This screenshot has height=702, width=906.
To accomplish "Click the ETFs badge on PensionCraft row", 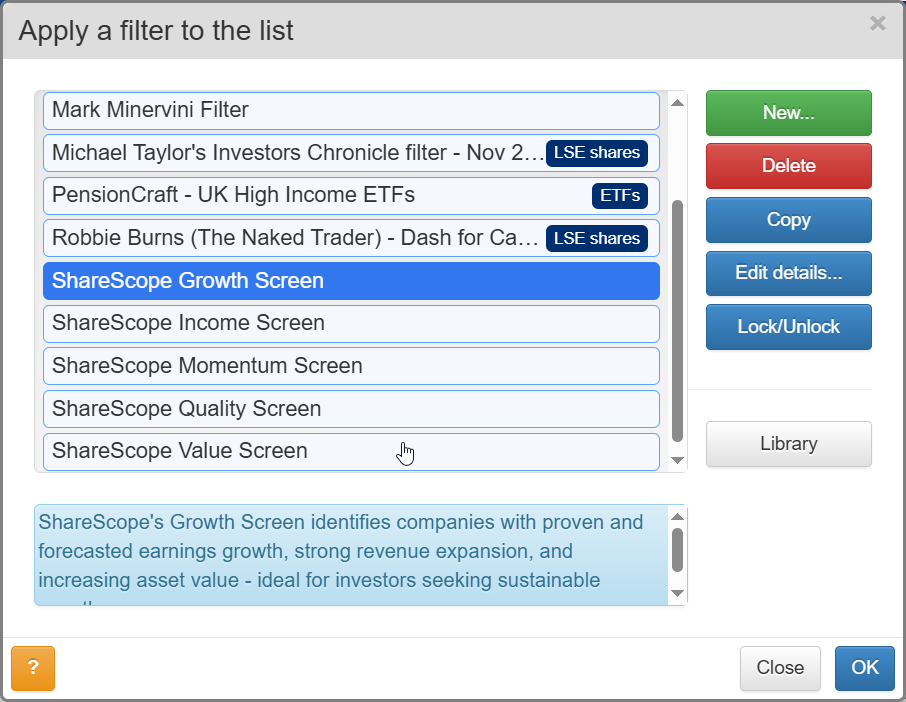I will point(619,196).
